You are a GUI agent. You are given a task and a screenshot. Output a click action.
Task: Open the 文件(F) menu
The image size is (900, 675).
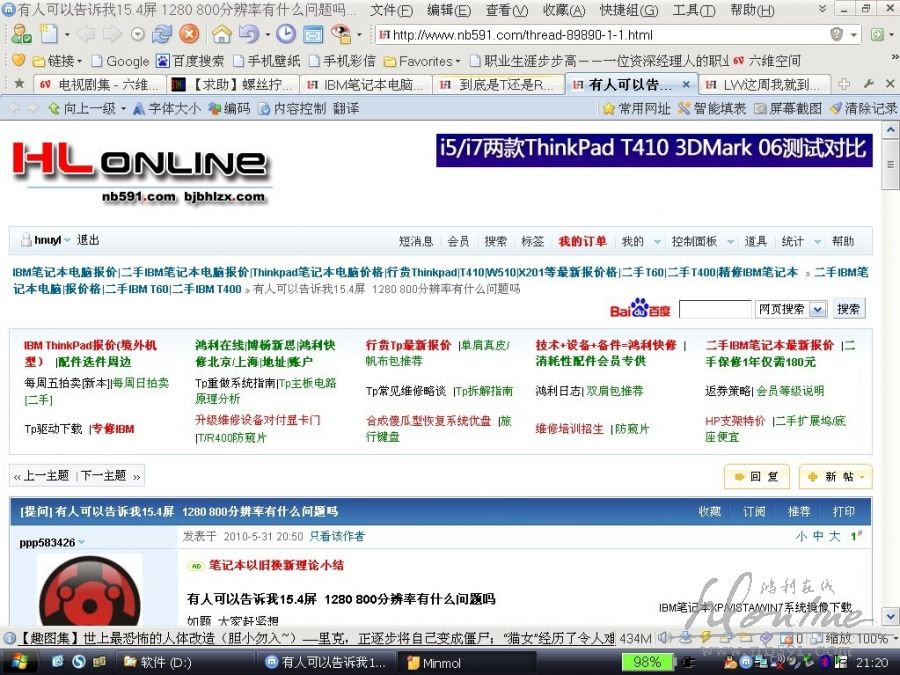pyautogui.click(x=391, y=10)
